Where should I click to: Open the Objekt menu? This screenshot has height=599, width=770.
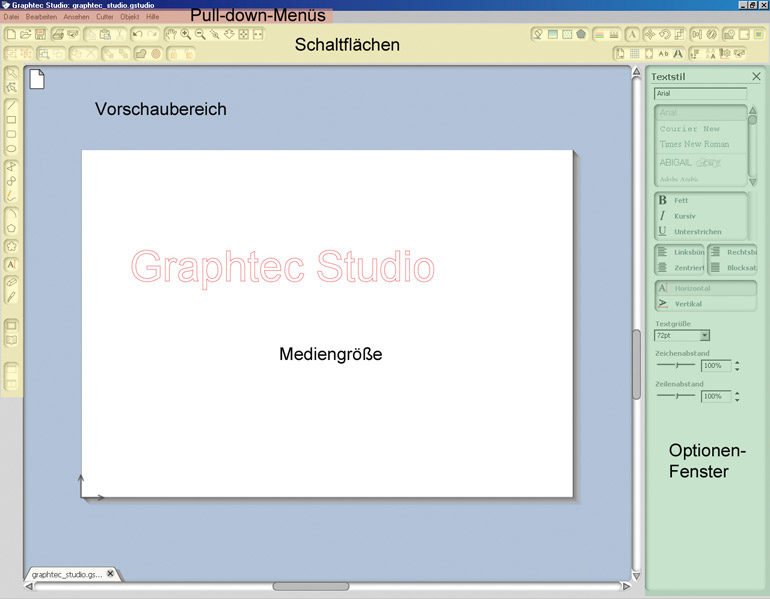click(130, 17)
